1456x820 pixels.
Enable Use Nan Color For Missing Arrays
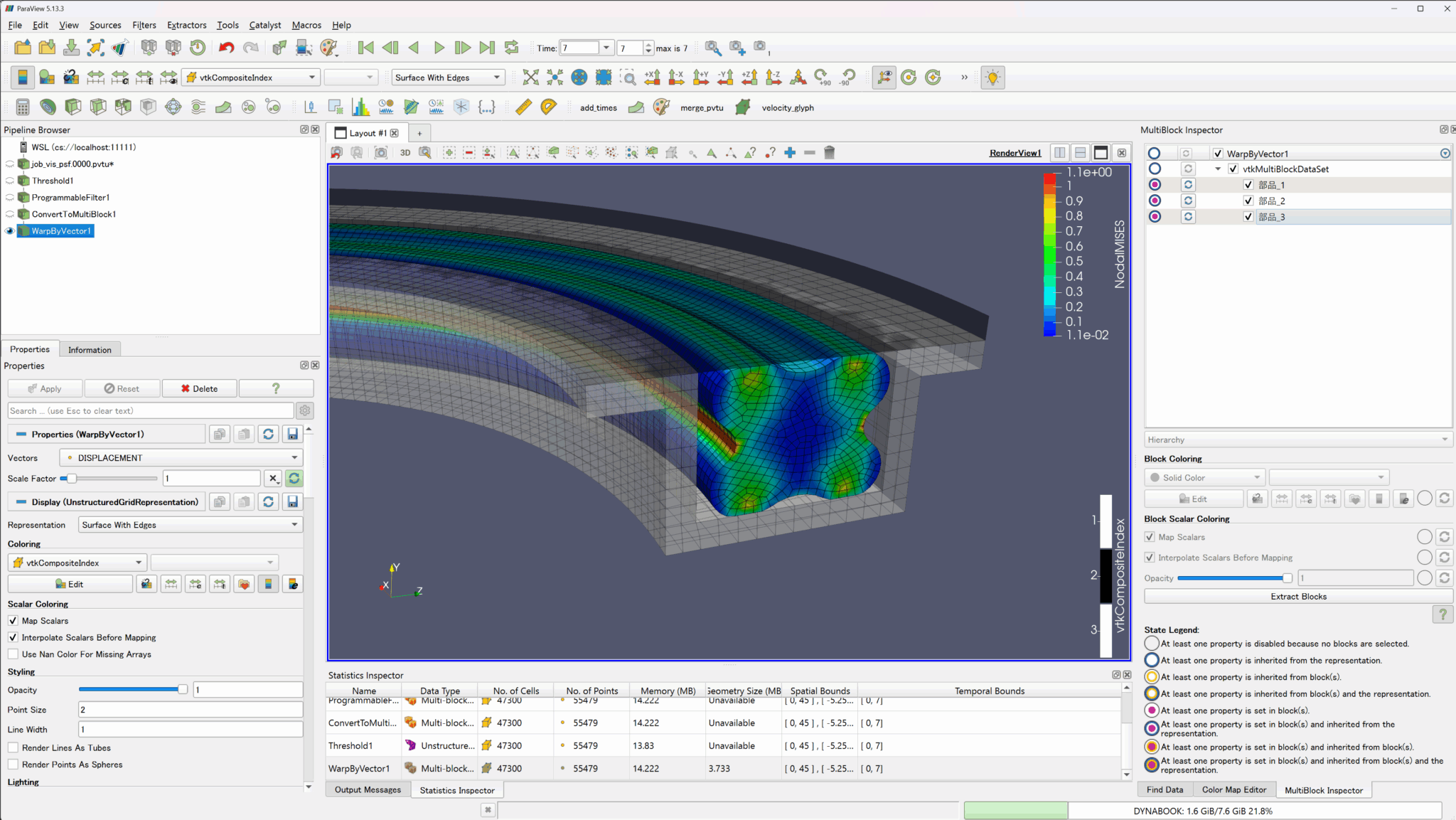pyautogui.click(x=13, y=654)
